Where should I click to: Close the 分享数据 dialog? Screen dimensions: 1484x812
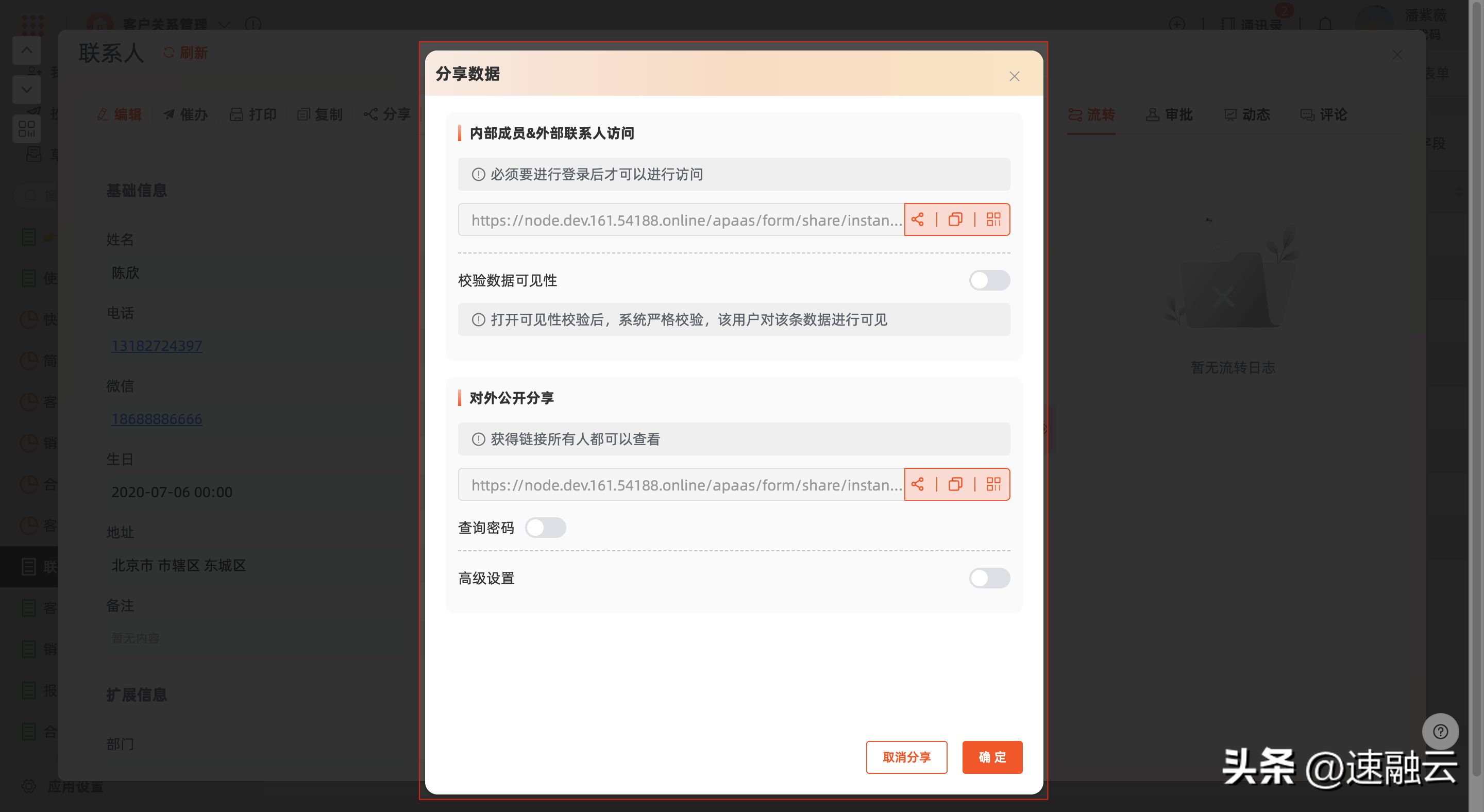(x=1014, y=77)
